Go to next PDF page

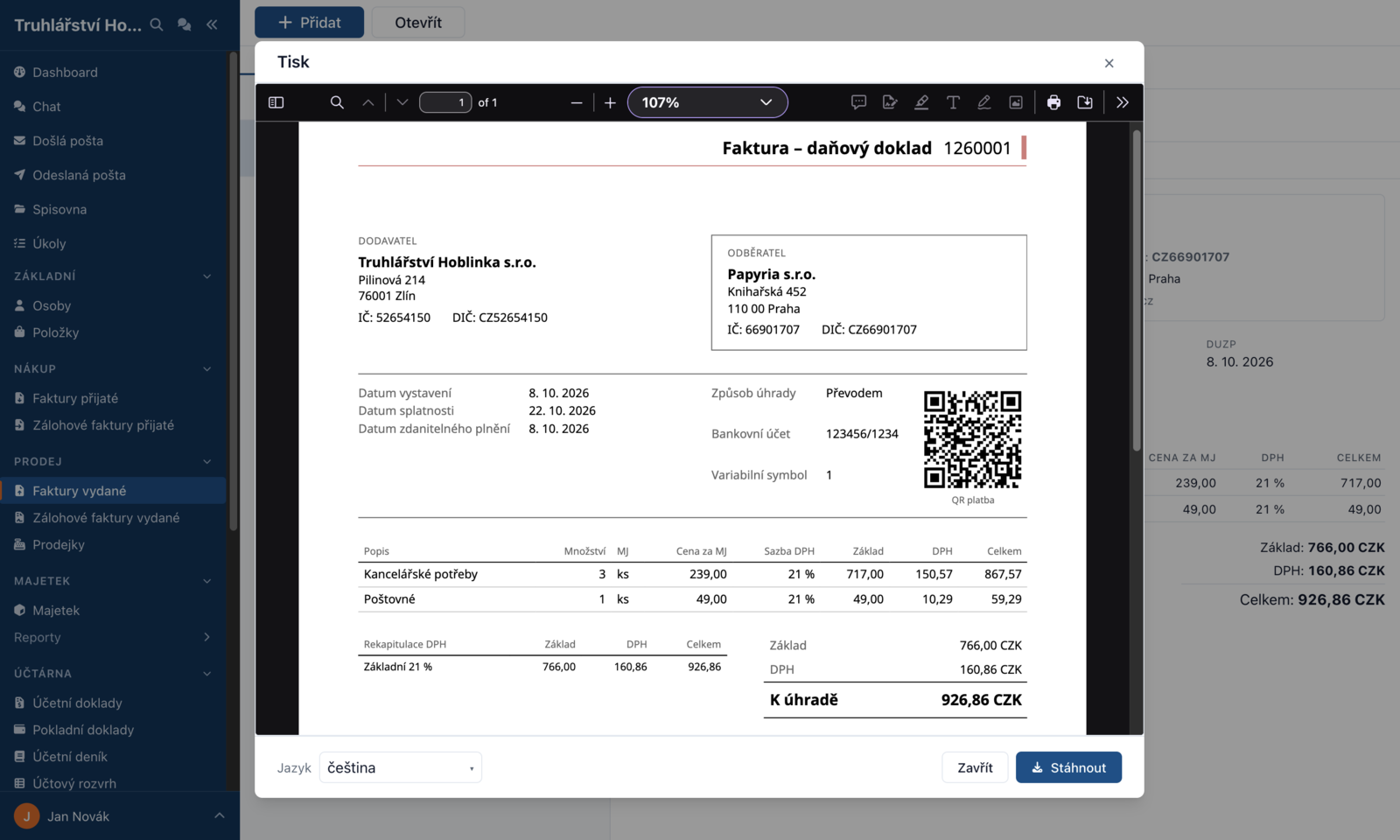point(402,102)
